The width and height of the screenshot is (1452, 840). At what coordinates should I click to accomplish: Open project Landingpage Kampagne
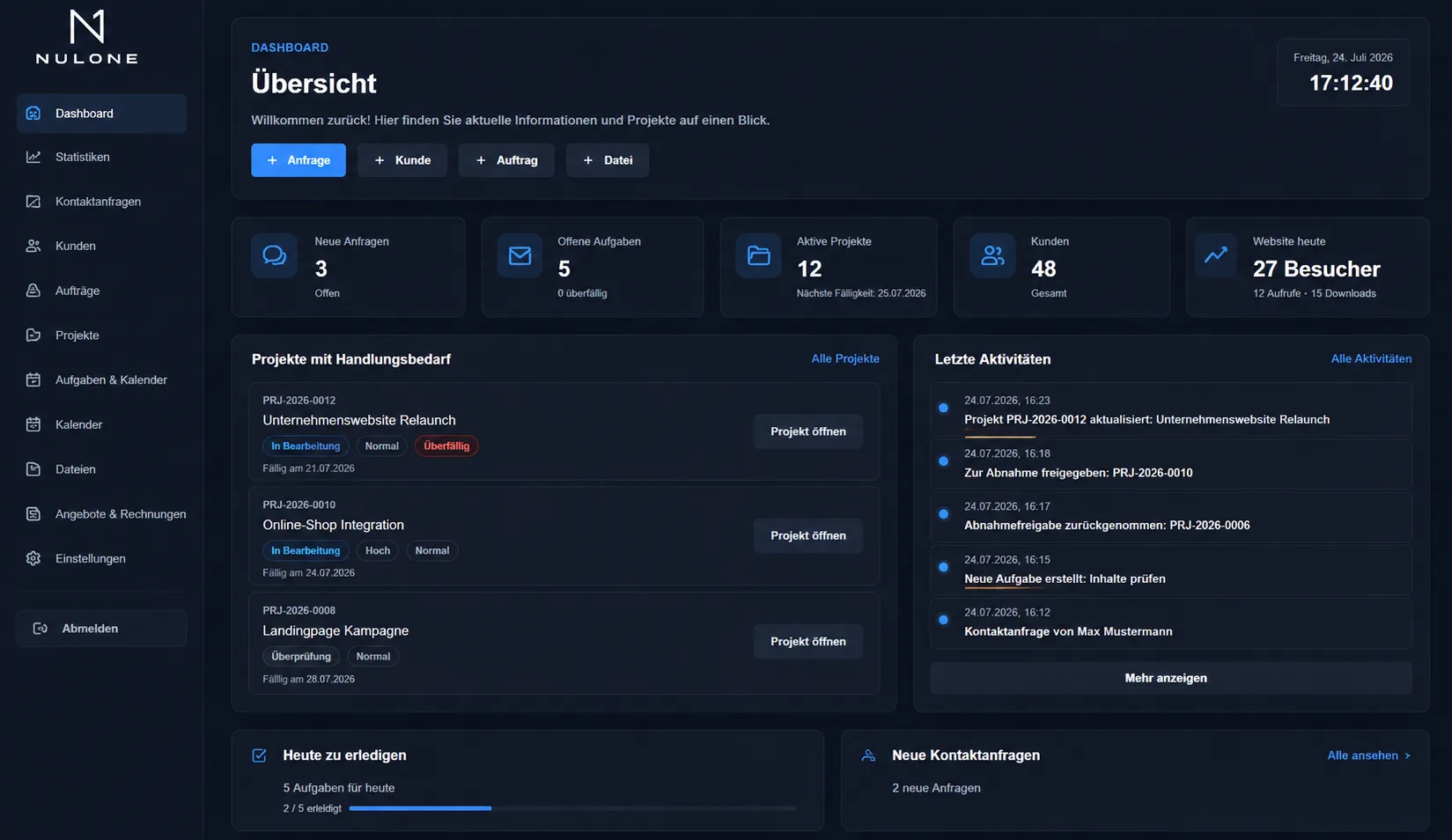coord(808,642)
